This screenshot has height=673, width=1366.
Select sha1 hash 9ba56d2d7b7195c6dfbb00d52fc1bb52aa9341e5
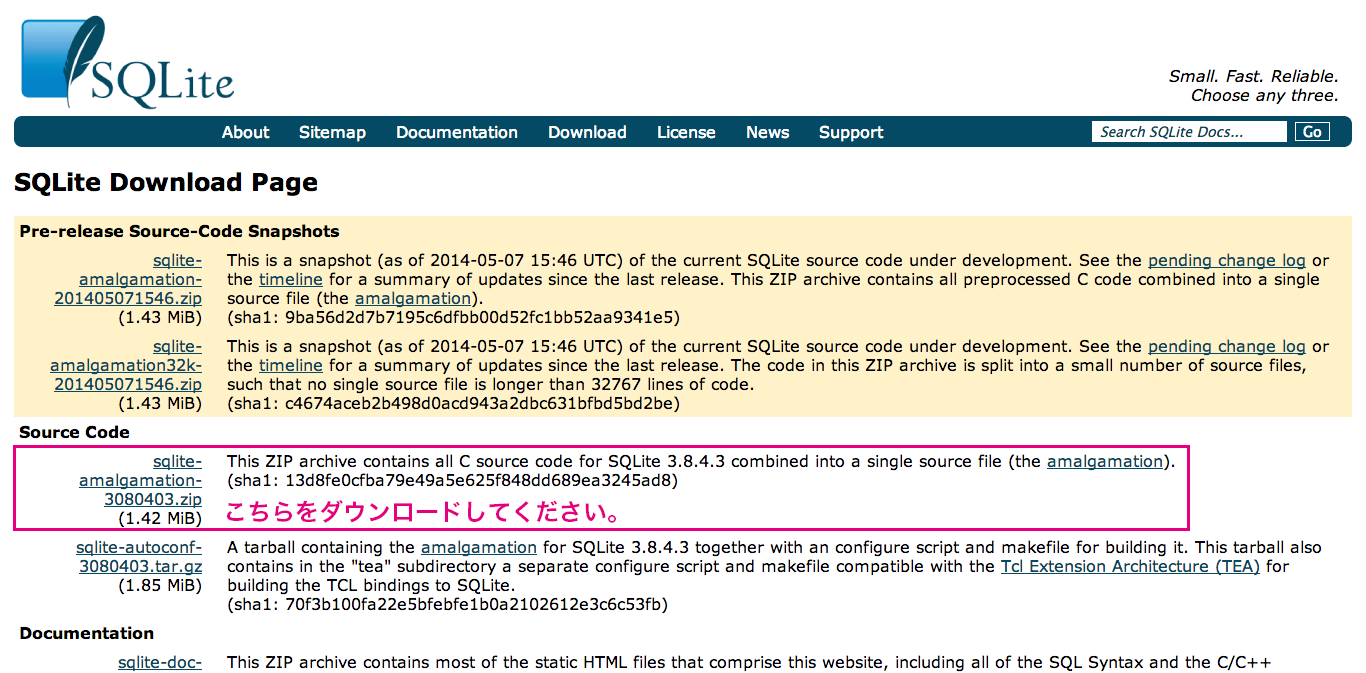point(479,318)
